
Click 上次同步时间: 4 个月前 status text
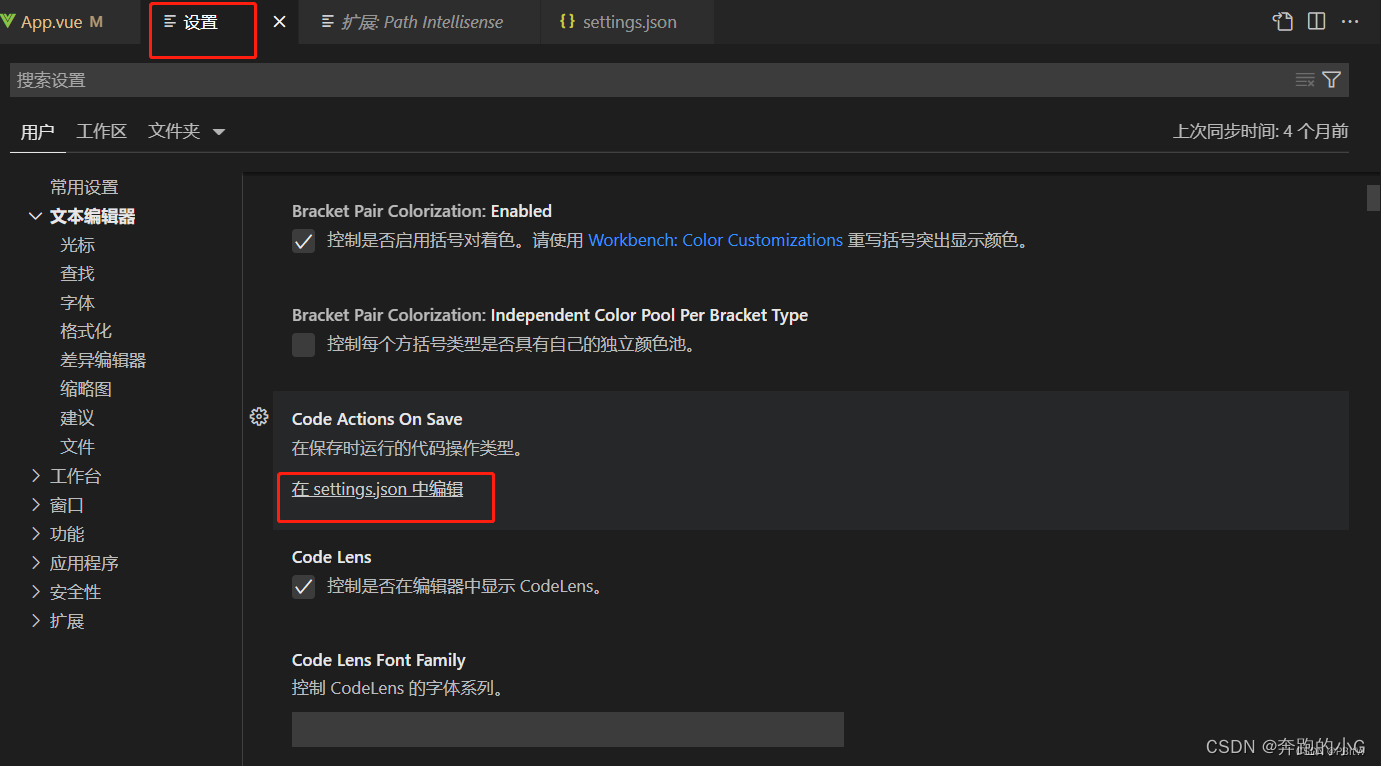pyautogui.click(x=1260, y=131)
